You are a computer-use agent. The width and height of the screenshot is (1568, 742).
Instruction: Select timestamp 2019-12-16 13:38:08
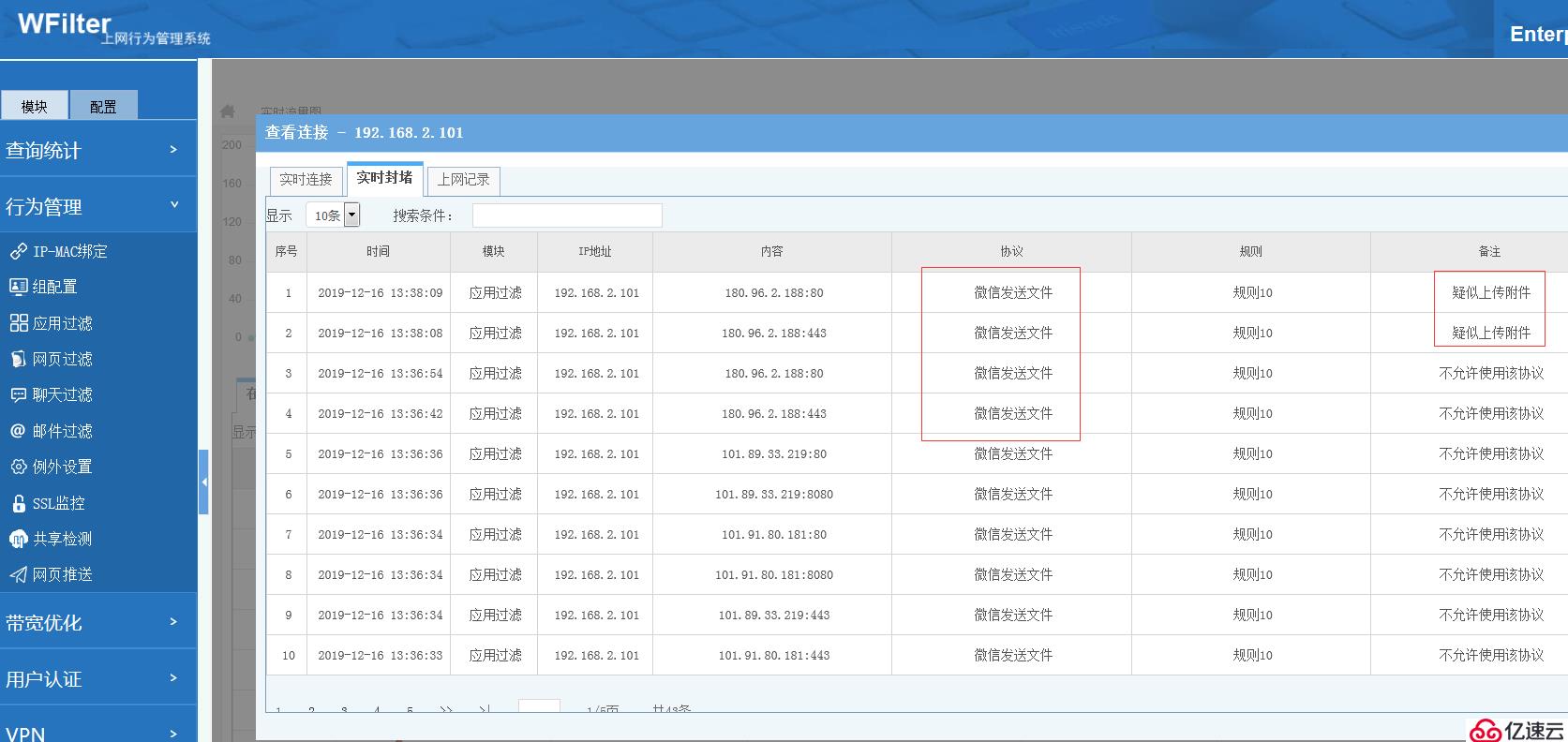pyautogui.click(x=380, y=333)
